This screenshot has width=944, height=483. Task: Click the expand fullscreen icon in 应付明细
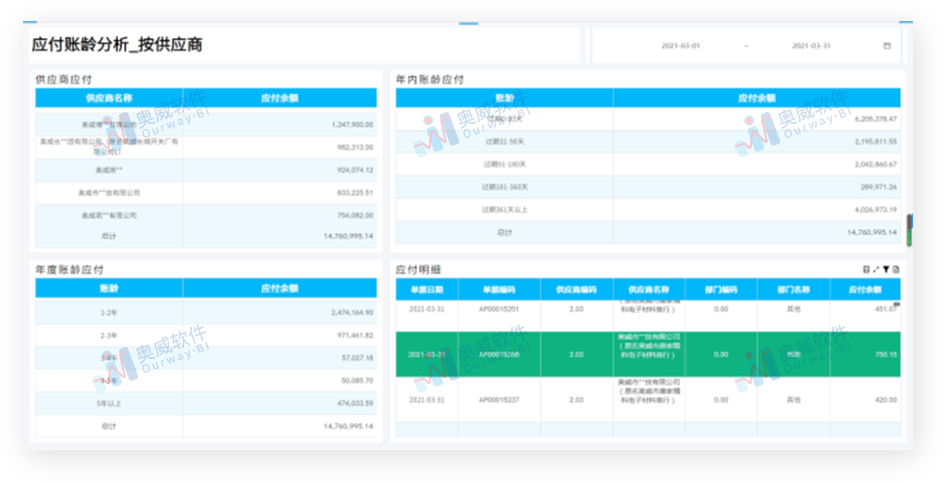tap(876, 270)
